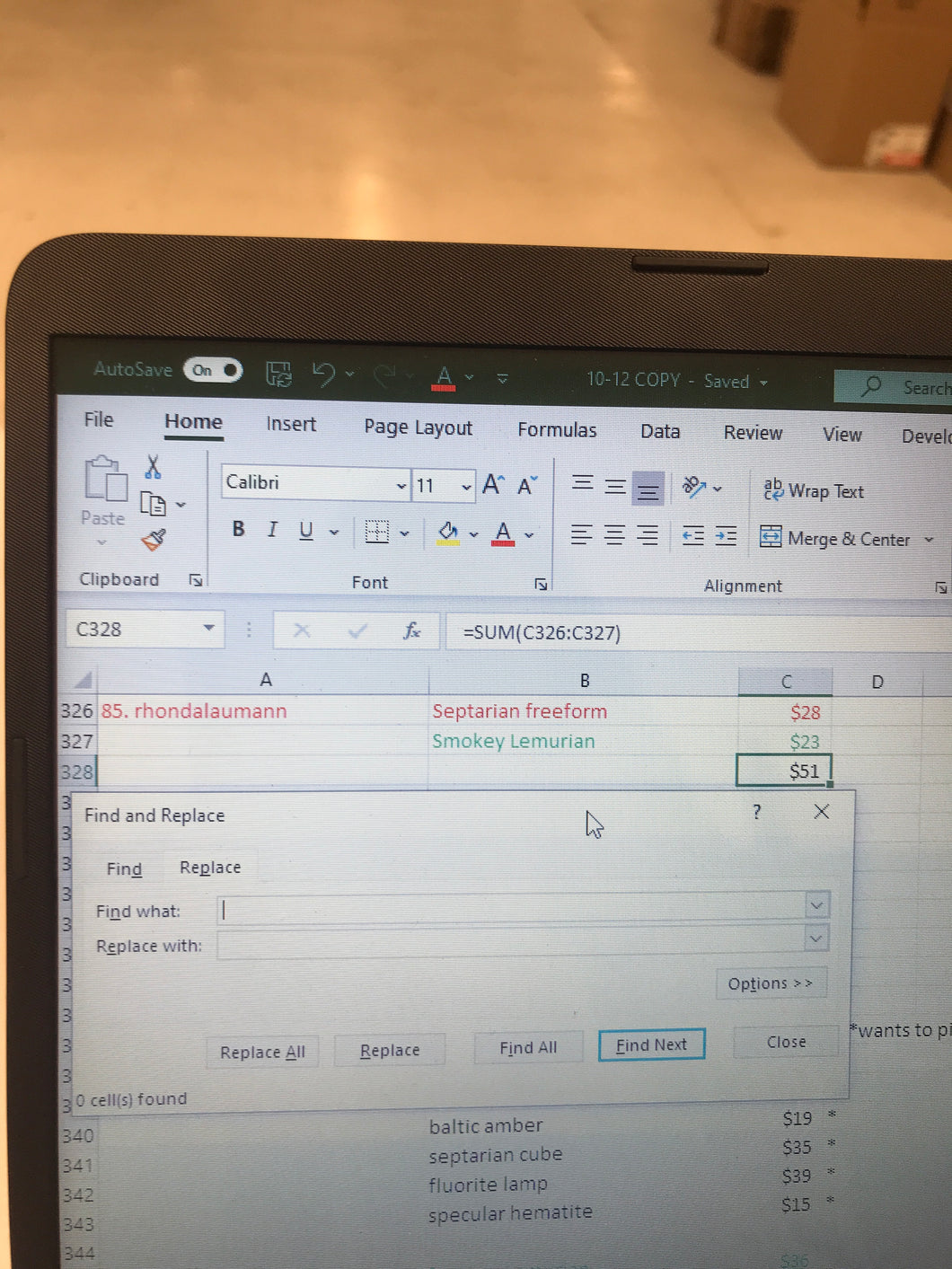The image size is (952, 1269).
Task: Click the Replace with input field
Action: pos(510,944)
